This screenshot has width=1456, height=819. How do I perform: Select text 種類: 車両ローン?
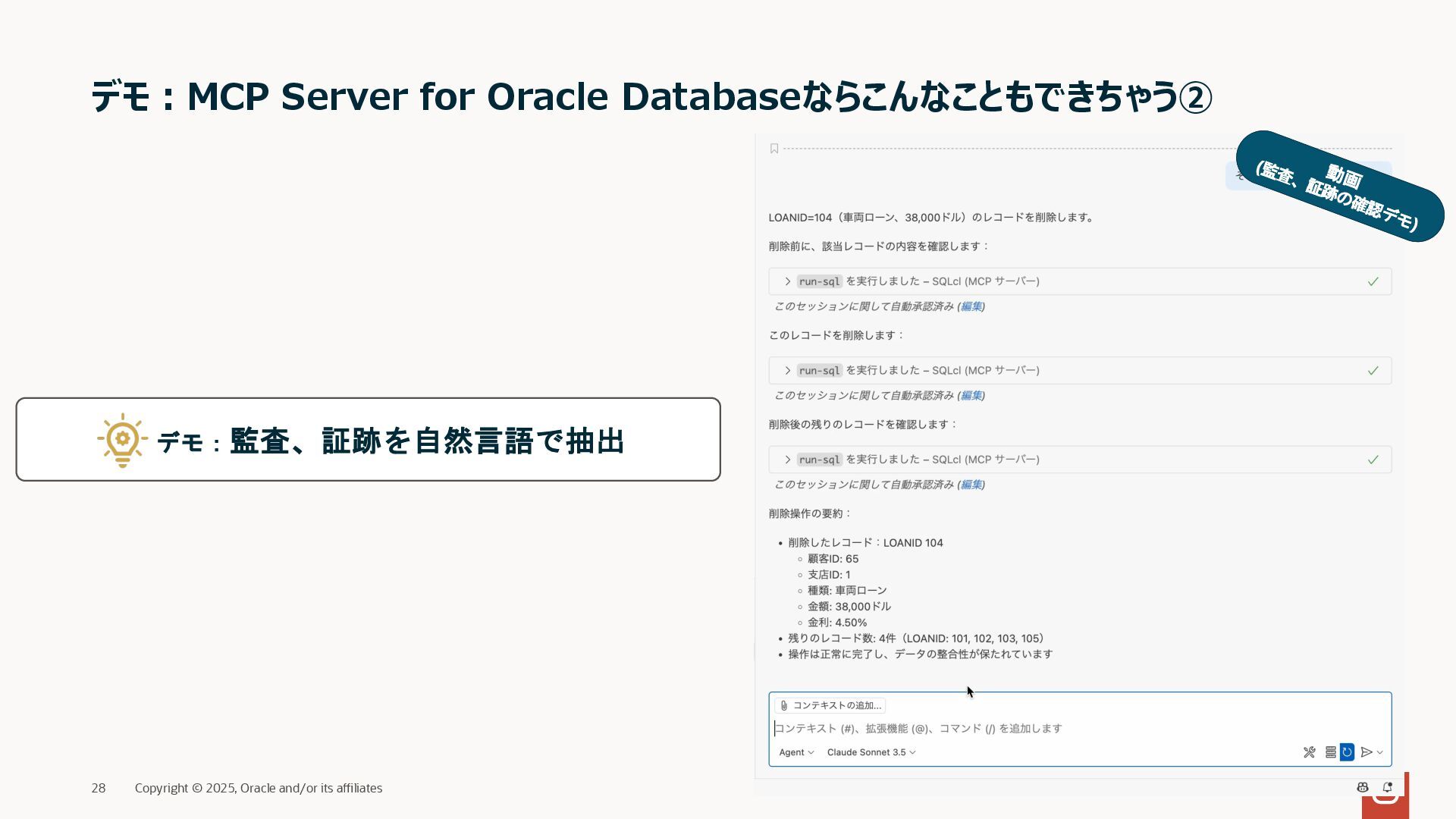[x=847, y=591]
